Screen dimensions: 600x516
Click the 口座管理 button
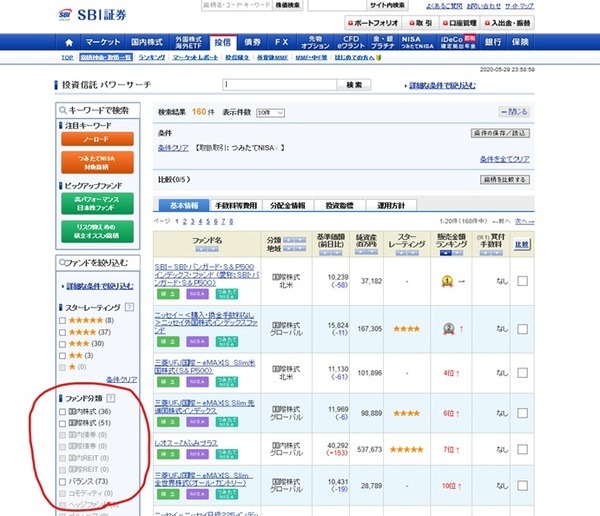click(x=460, y=23)
